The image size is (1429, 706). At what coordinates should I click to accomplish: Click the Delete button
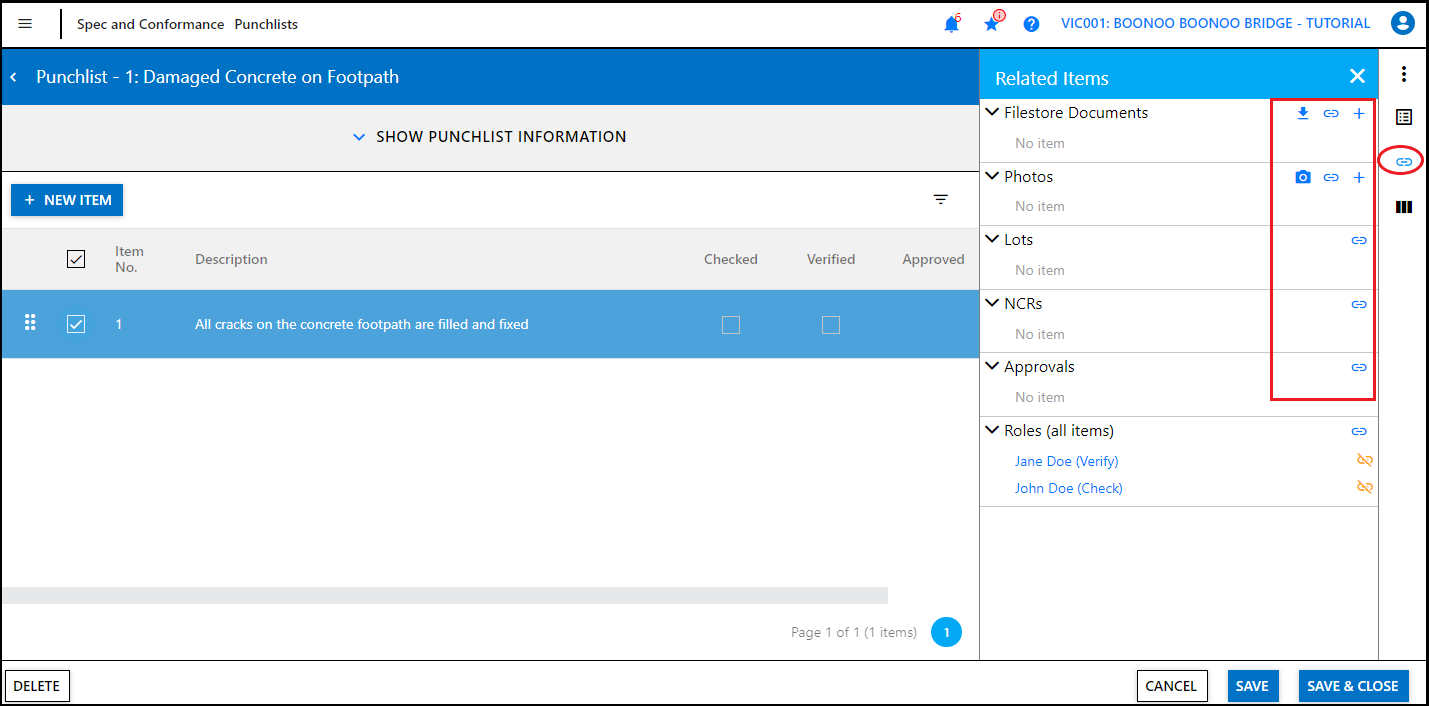37,686
